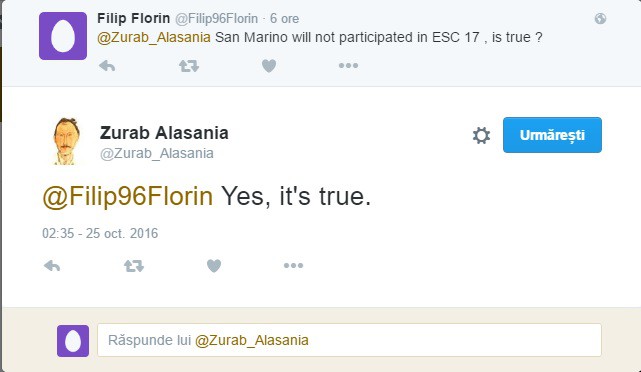Open gear settings menu beside Urmărești
The width and height of the screenshot is (641, 372).
click(481, 135)
